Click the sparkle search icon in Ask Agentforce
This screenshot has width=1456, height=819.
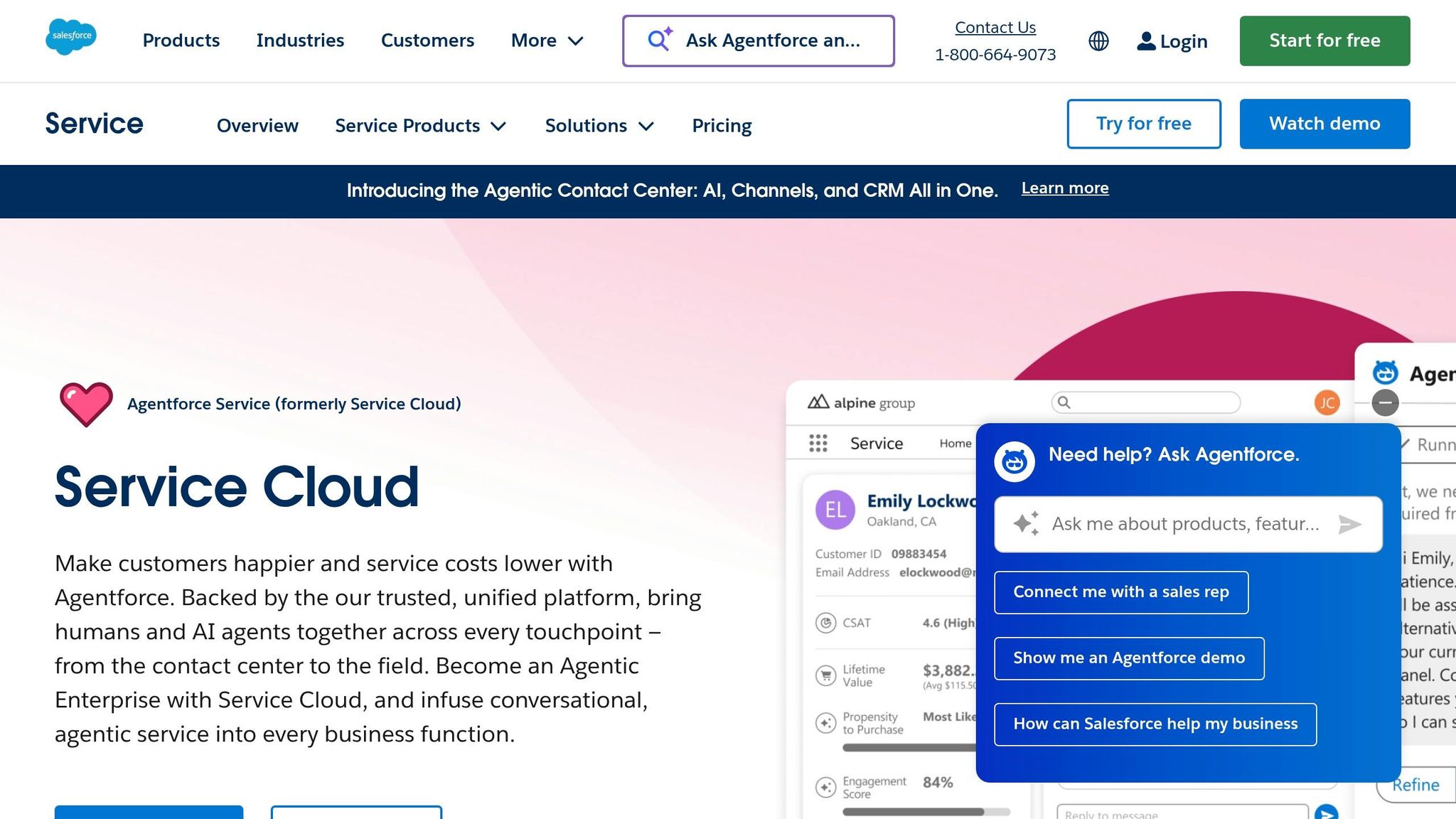660,40
